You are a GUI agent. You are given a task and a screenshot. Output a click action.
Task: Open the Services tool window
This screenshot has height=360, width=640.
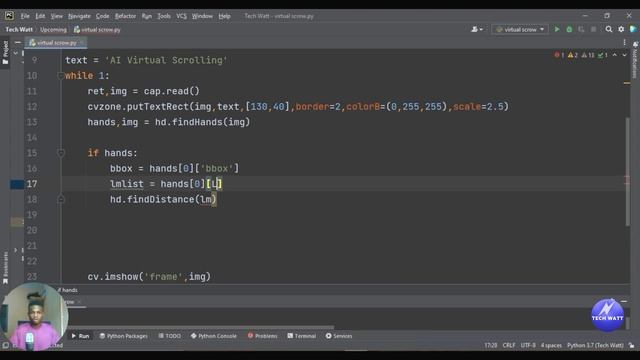tap(339, 336)
